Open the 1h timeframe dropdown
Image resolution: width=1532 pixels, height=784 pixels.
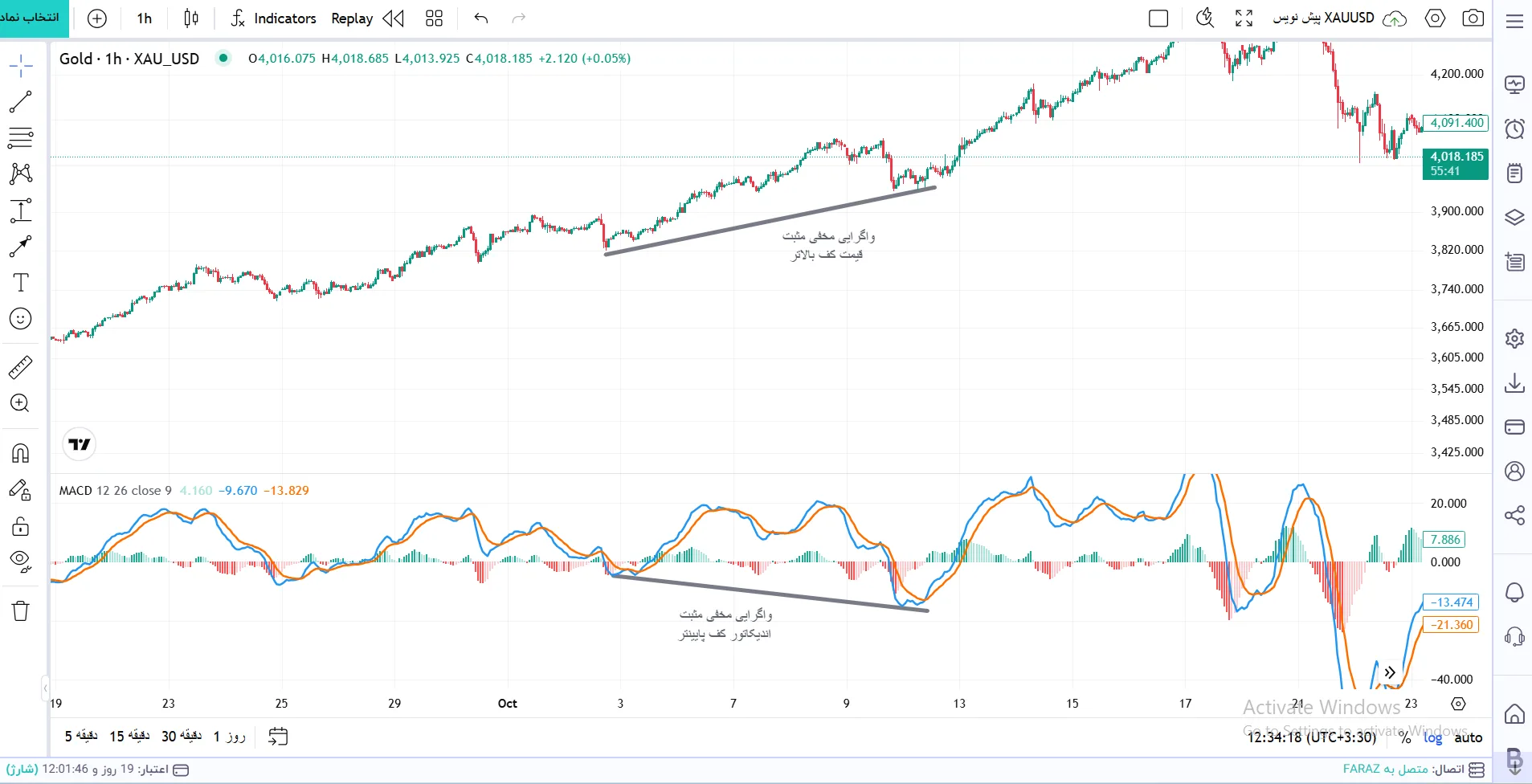(x=145, y=18)
